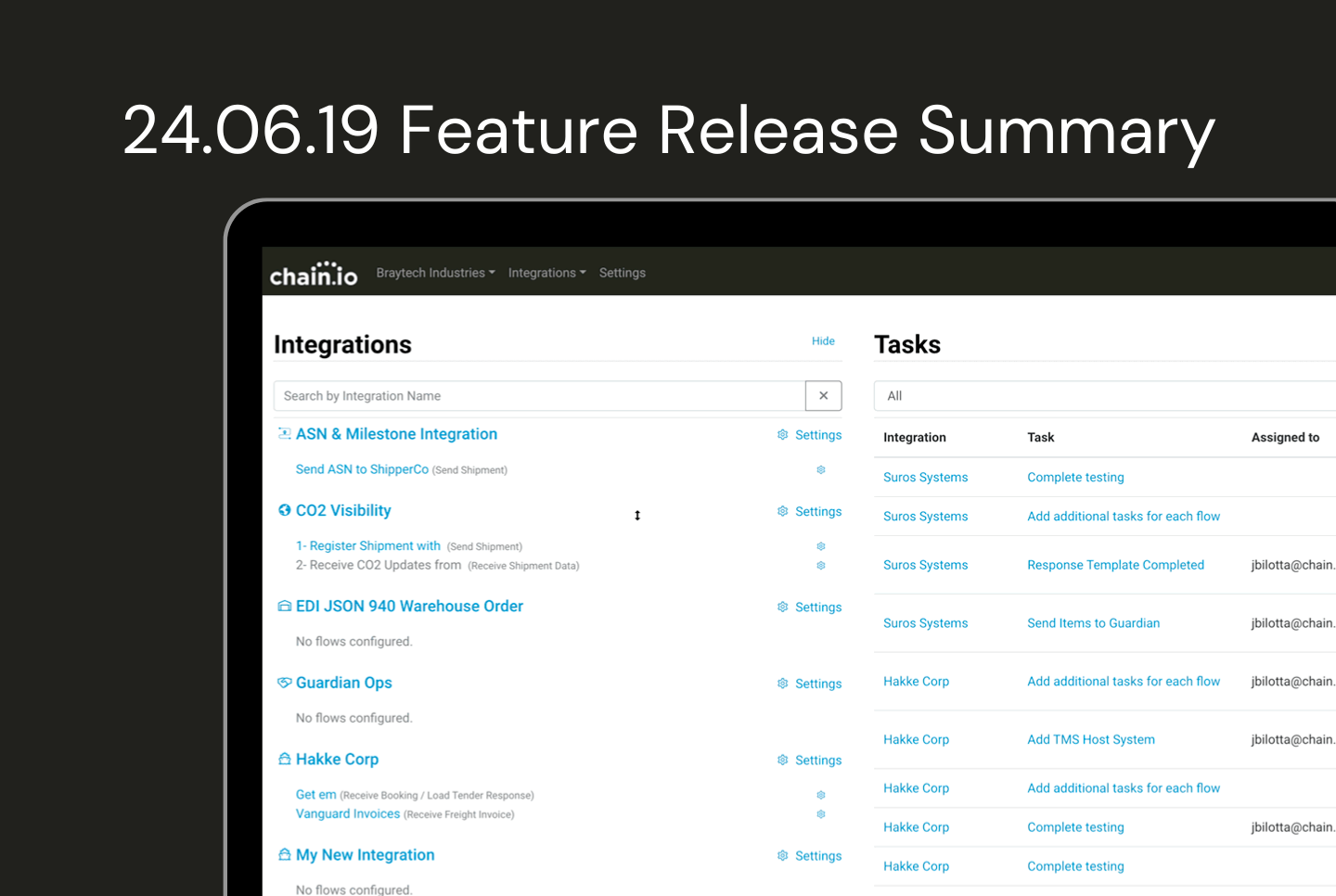Screen dimensions: 1336x896
Task: Click the CO2 Visibility globe icon
Action: [285, 510]
